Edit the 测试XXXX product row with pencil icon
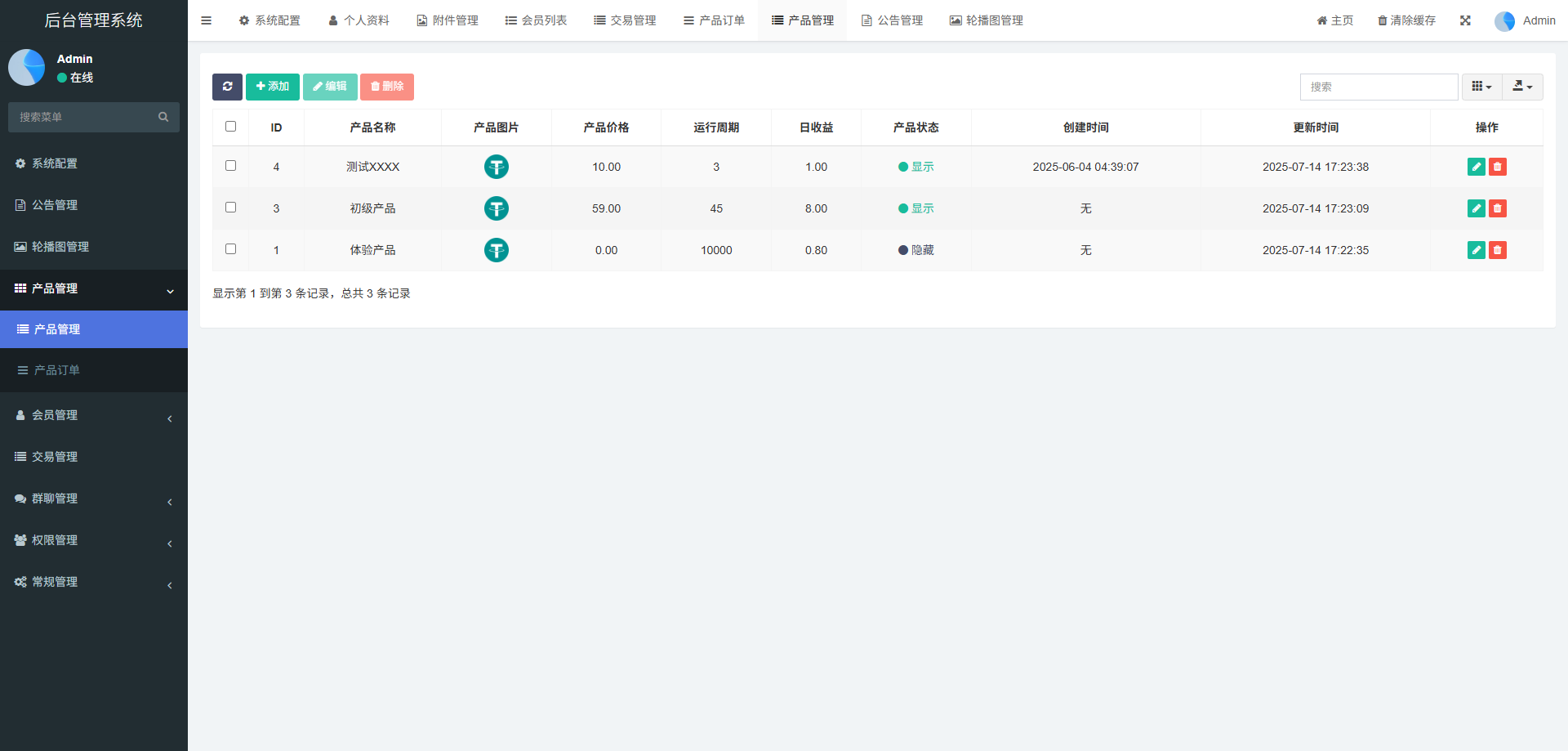This screenshot has height=751, width=1568. [1476, 167]
